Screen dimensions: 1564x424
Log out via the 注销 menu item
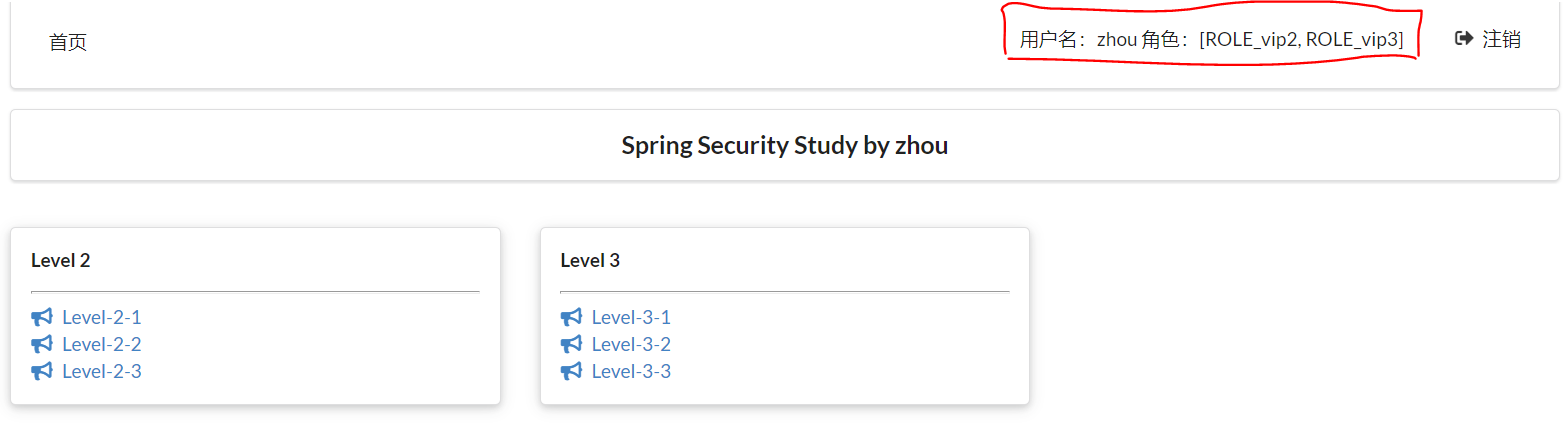(1501, 39)
